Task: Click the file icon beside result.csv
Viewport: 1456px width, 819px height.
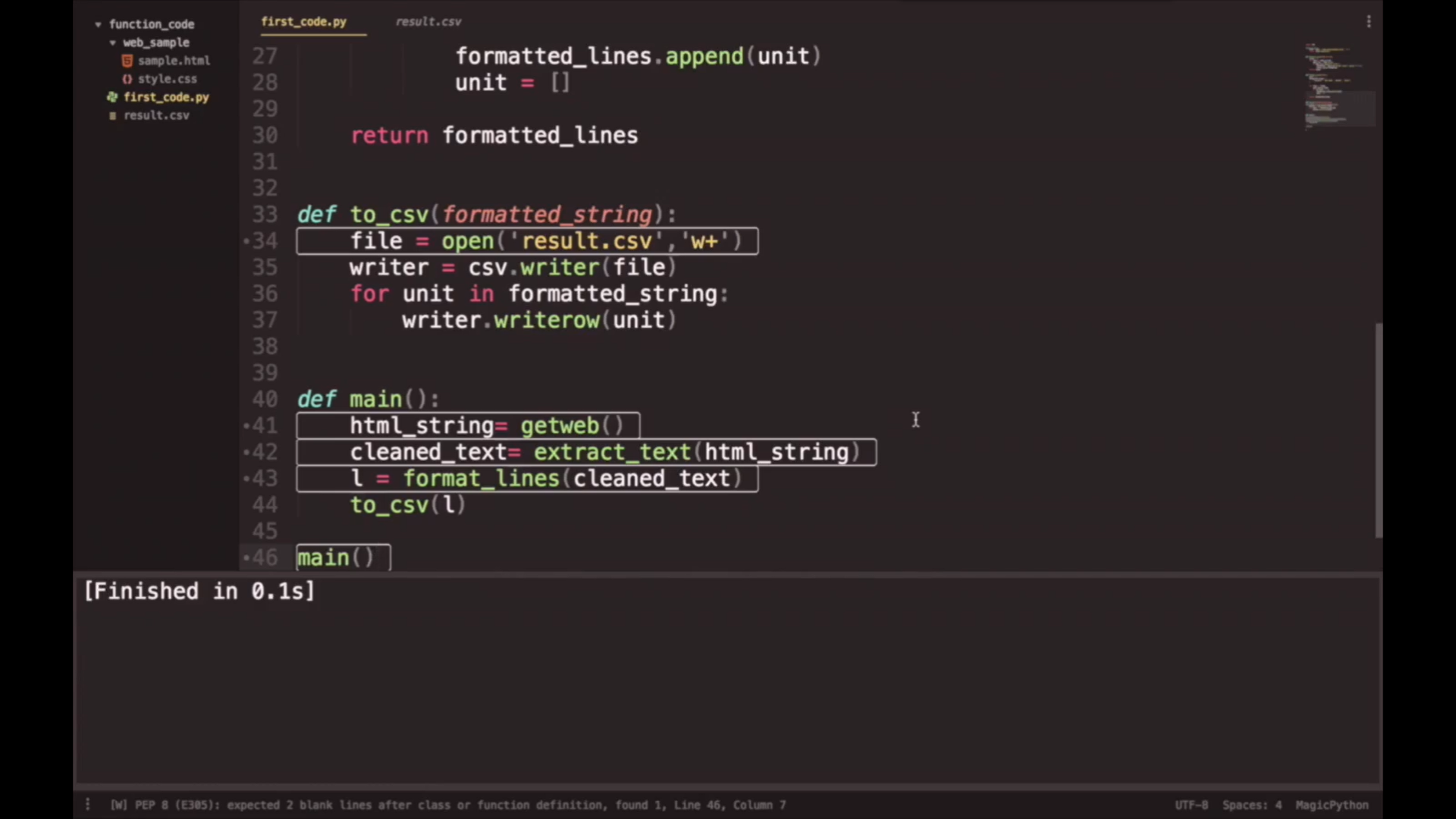Action: coord(112,115)
